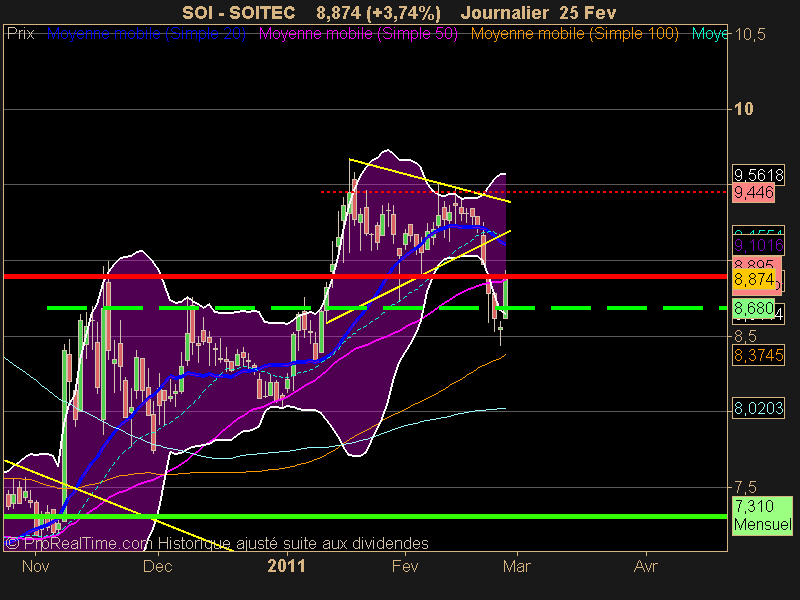
Task: Click the Nov date axis label
Action: click(36, 566)
